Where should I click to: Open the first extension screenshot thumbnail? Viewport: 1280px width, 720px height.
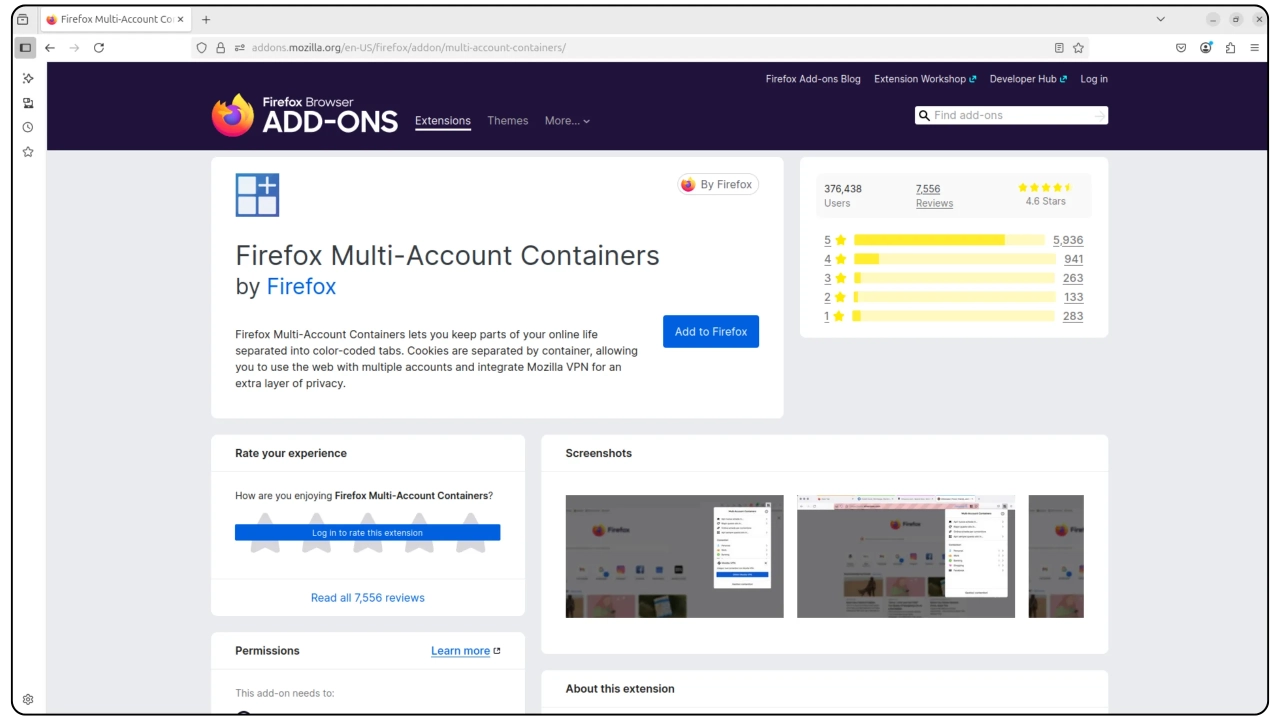pyautogui.click(x=674, y=556)
